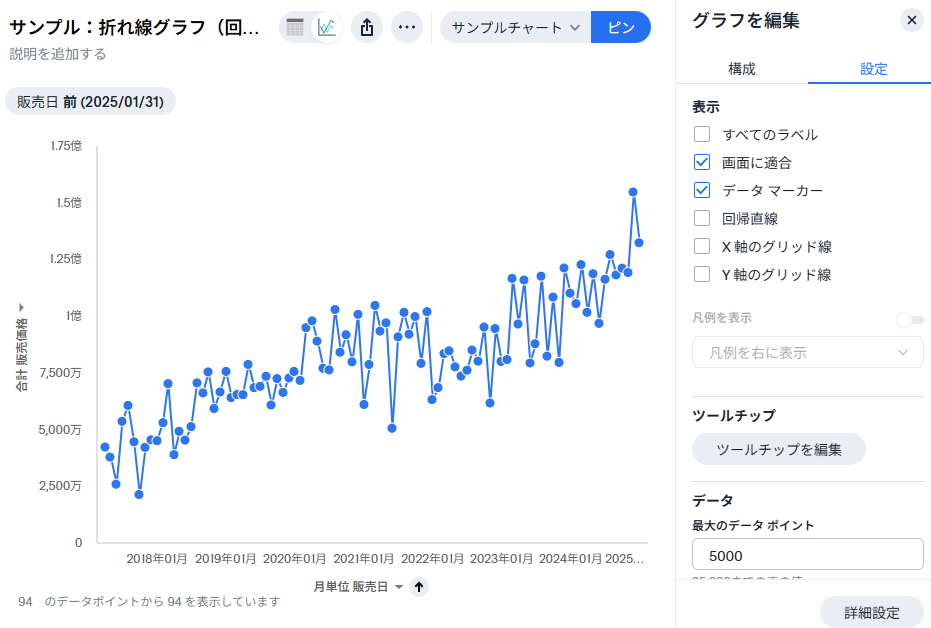Enable すべてのラベル checkbox
Image resolution: width=931 pixels, height=628 pixels.
tap(702, 134)
